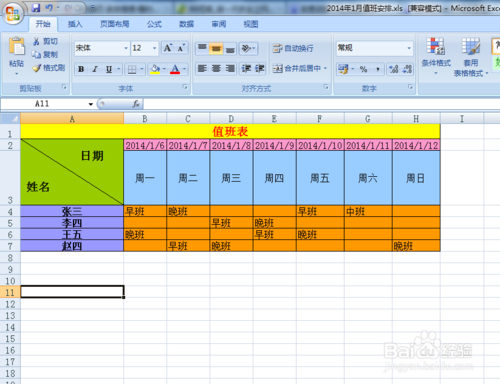
Task: Open 套用表格格式 table styles
Action: pyautogui.click(x=470, y=57)
